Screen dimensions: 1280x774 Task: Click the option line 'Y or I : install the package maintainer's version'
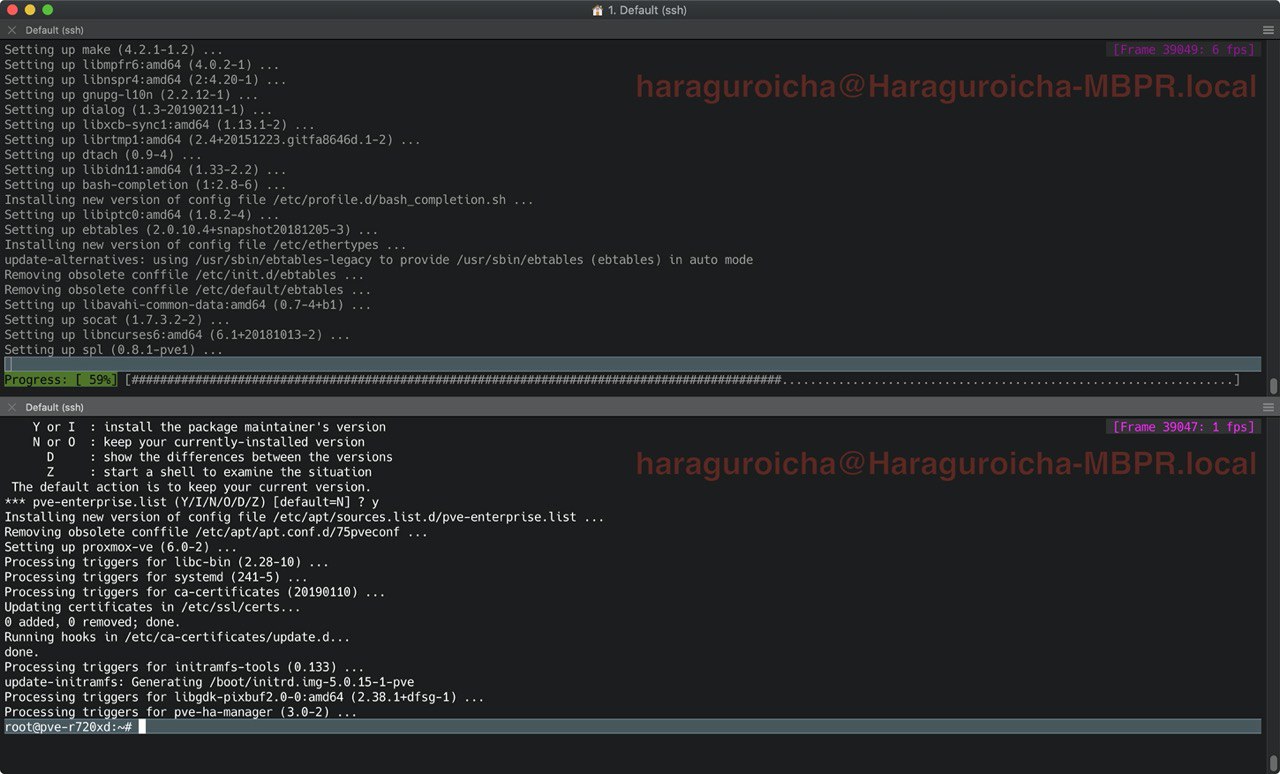[209, 426]
